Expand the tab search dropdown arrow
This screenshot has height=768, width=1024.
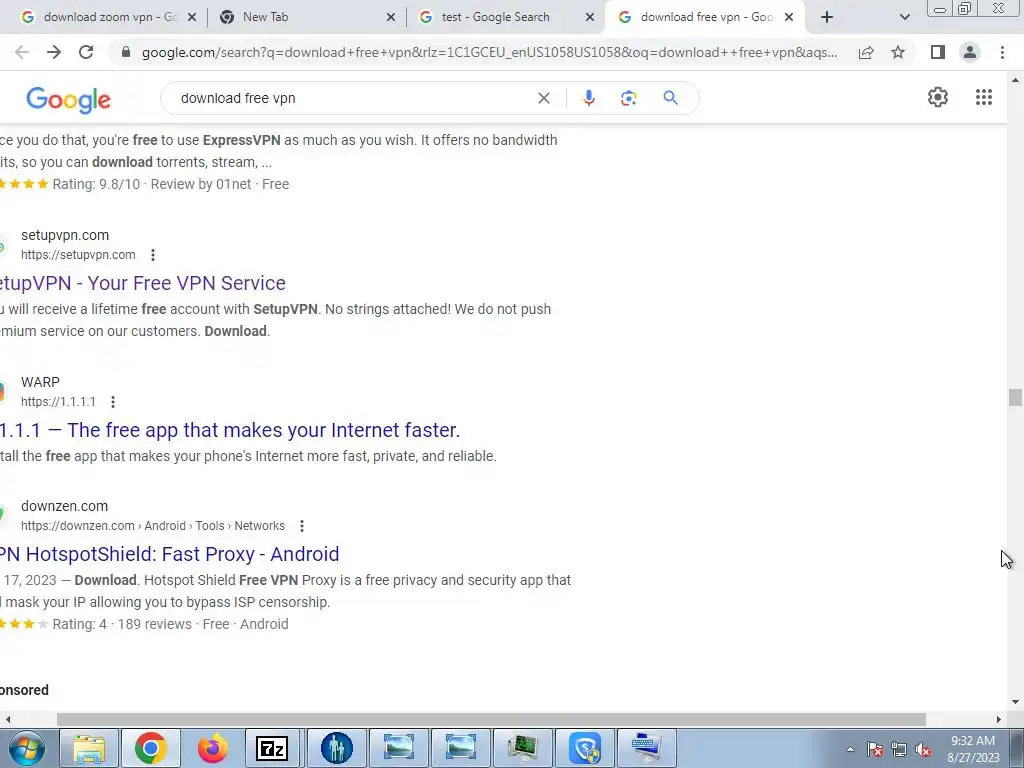[904, 17]
